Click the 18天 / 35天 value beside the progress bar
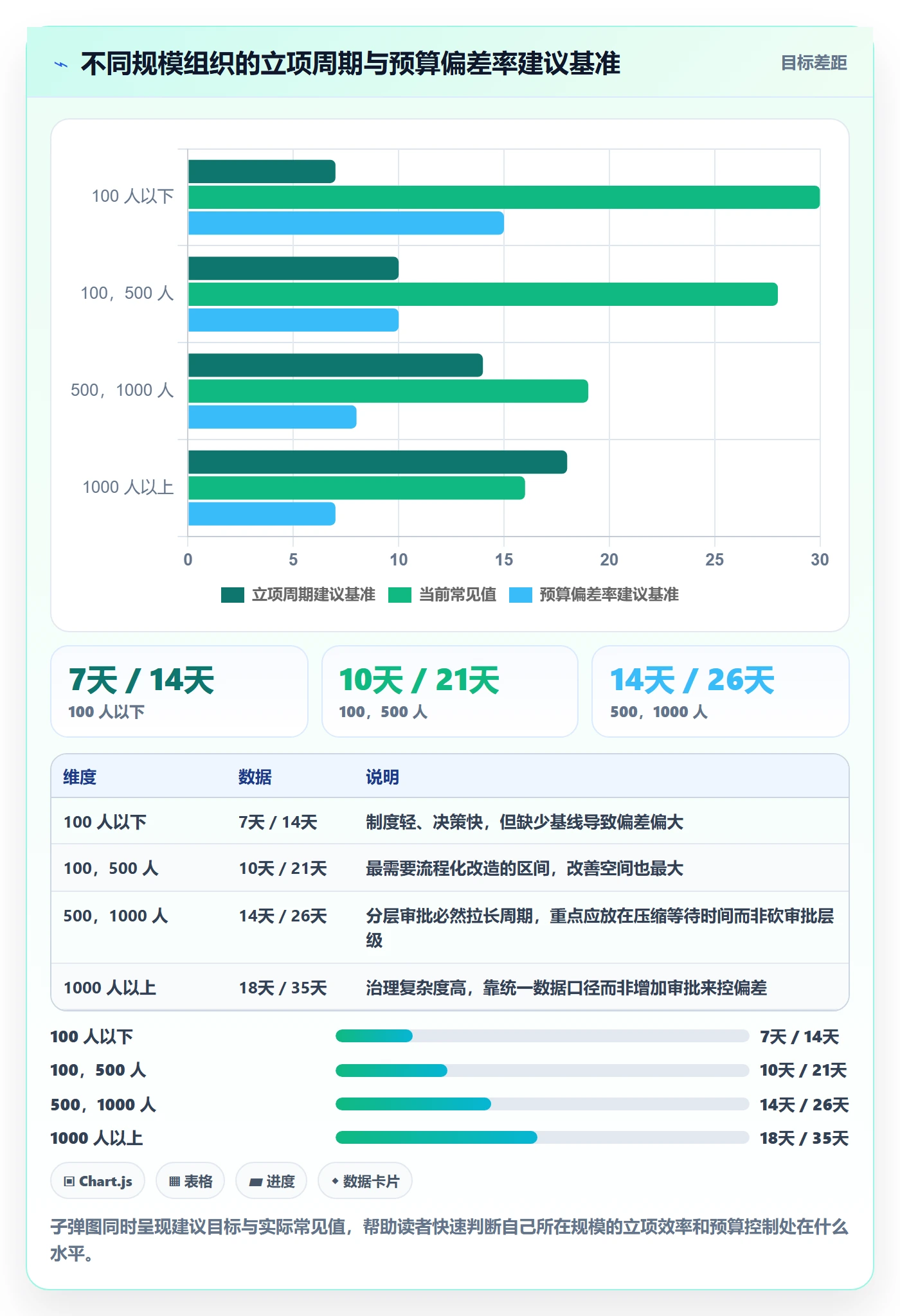 [x=804, y=1138]
